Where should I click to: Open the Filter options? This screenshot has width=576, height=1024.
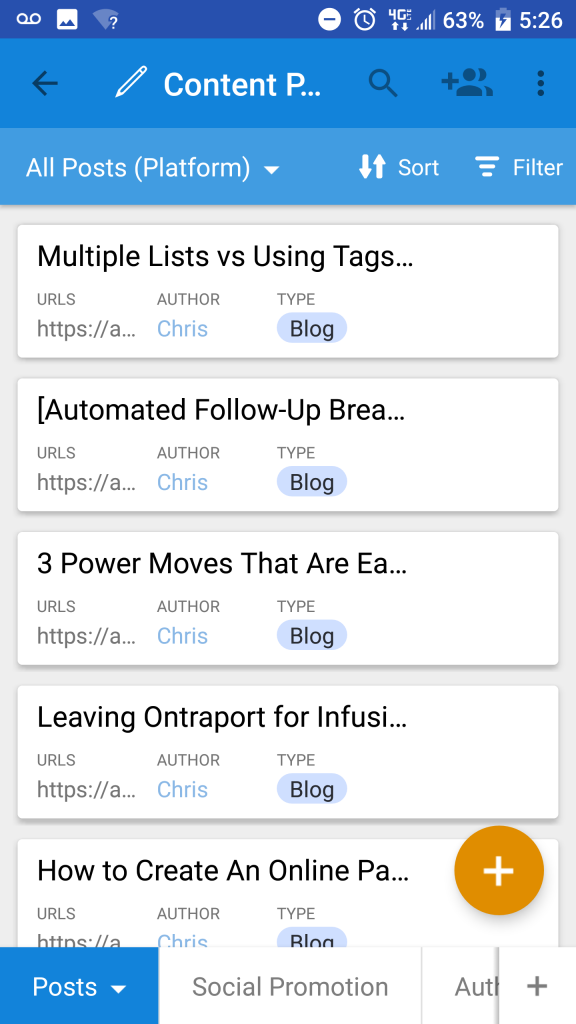tap(519, 167)
